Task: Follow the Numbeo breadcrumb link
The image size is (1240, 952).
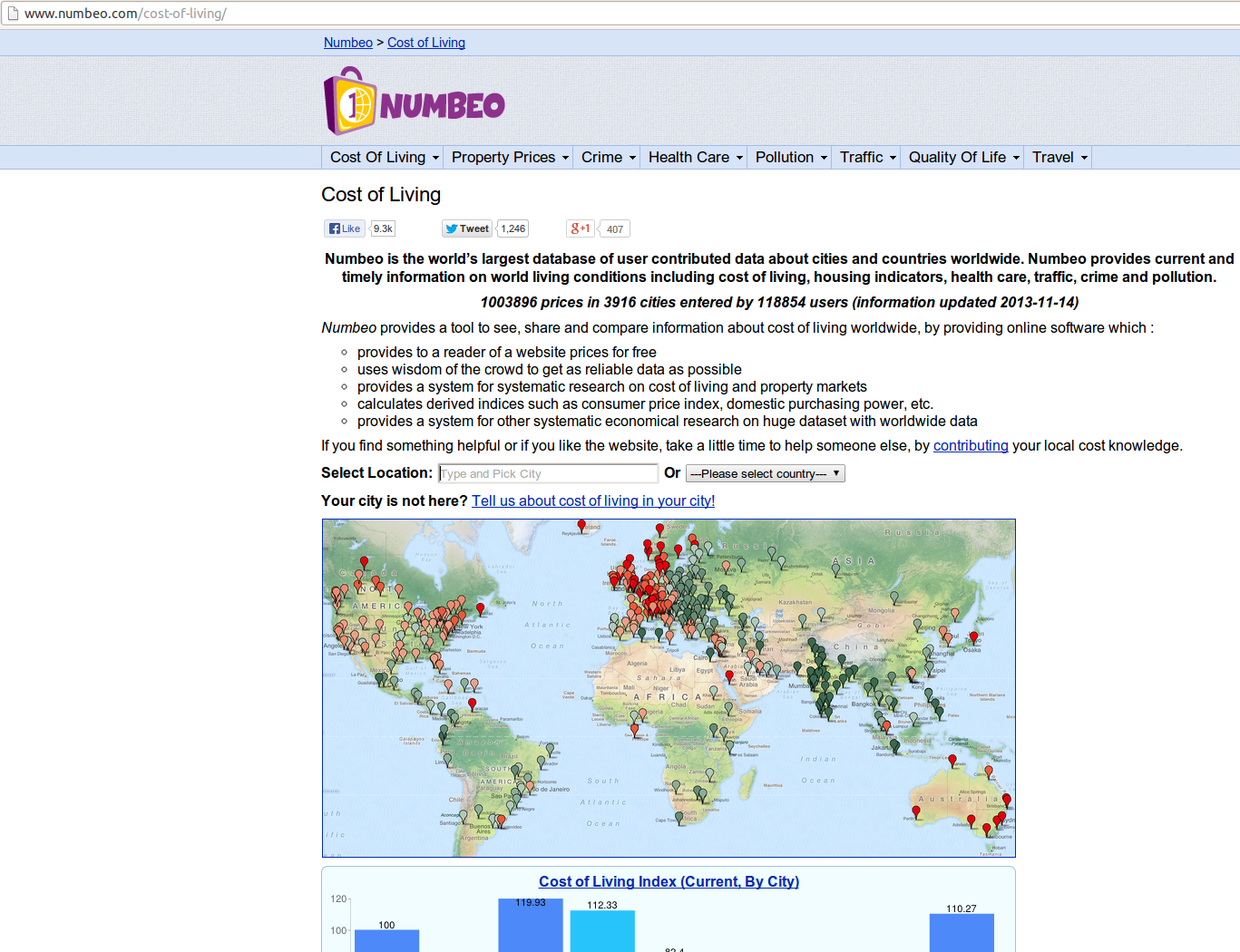Action: click(x=348, y=43)
